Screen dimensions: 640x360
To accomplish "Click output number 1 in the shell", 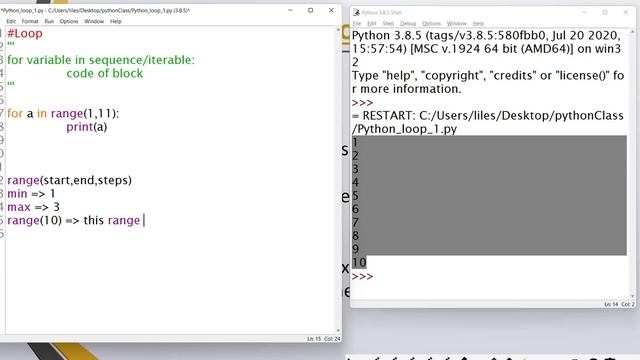I will pos(355,142).
